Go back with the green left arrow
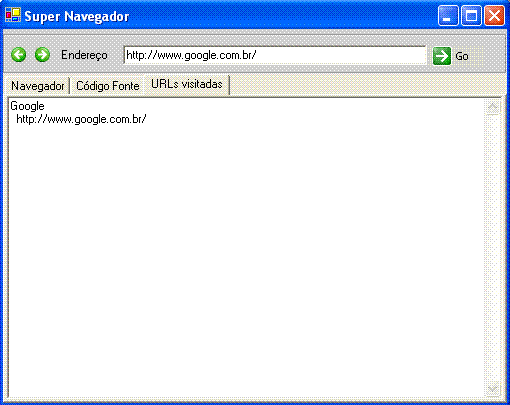The image size is (510, 405). tap(19, 55)
